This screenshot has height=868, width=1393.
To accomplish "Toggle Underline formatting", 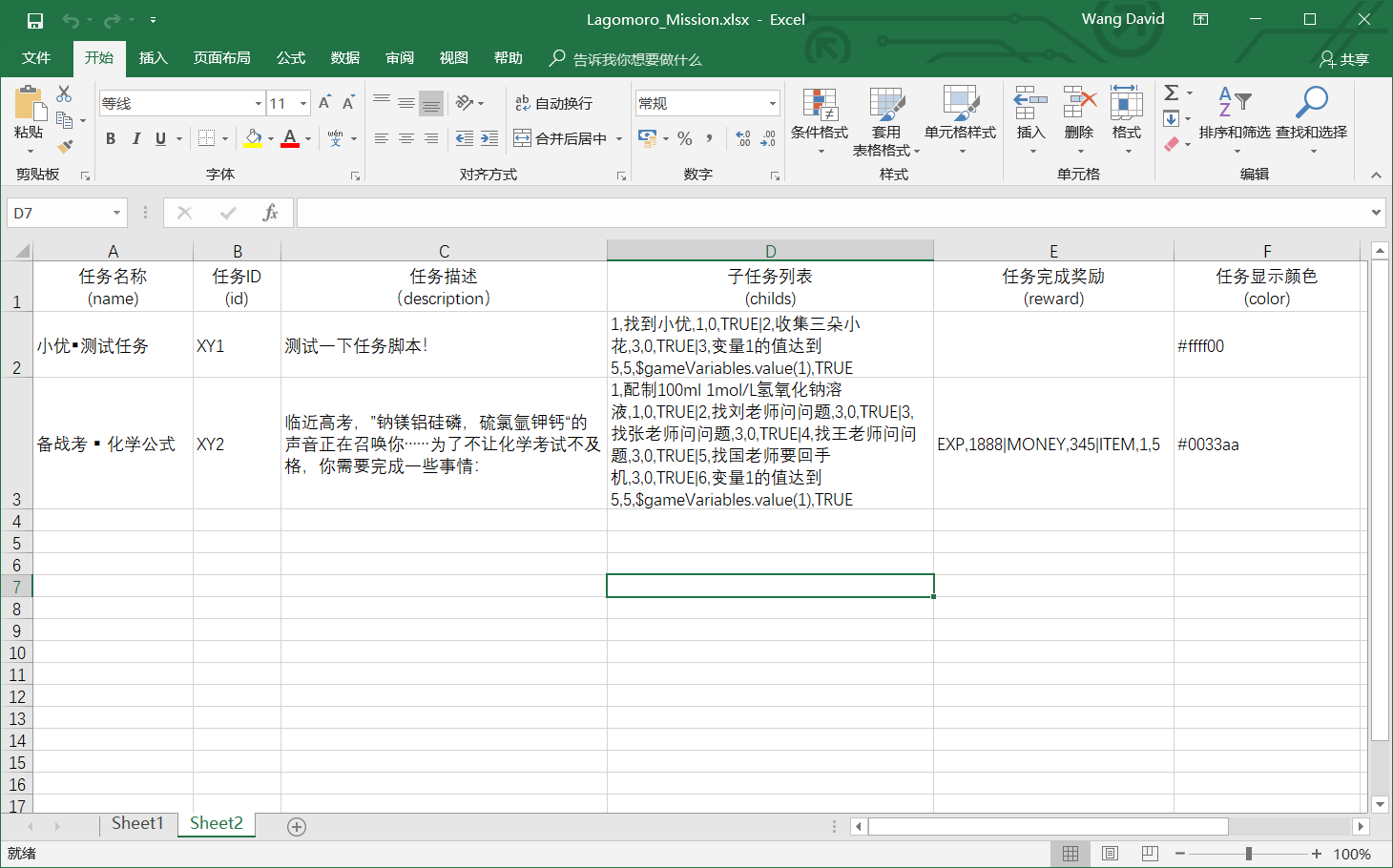I will pos(160,139).
